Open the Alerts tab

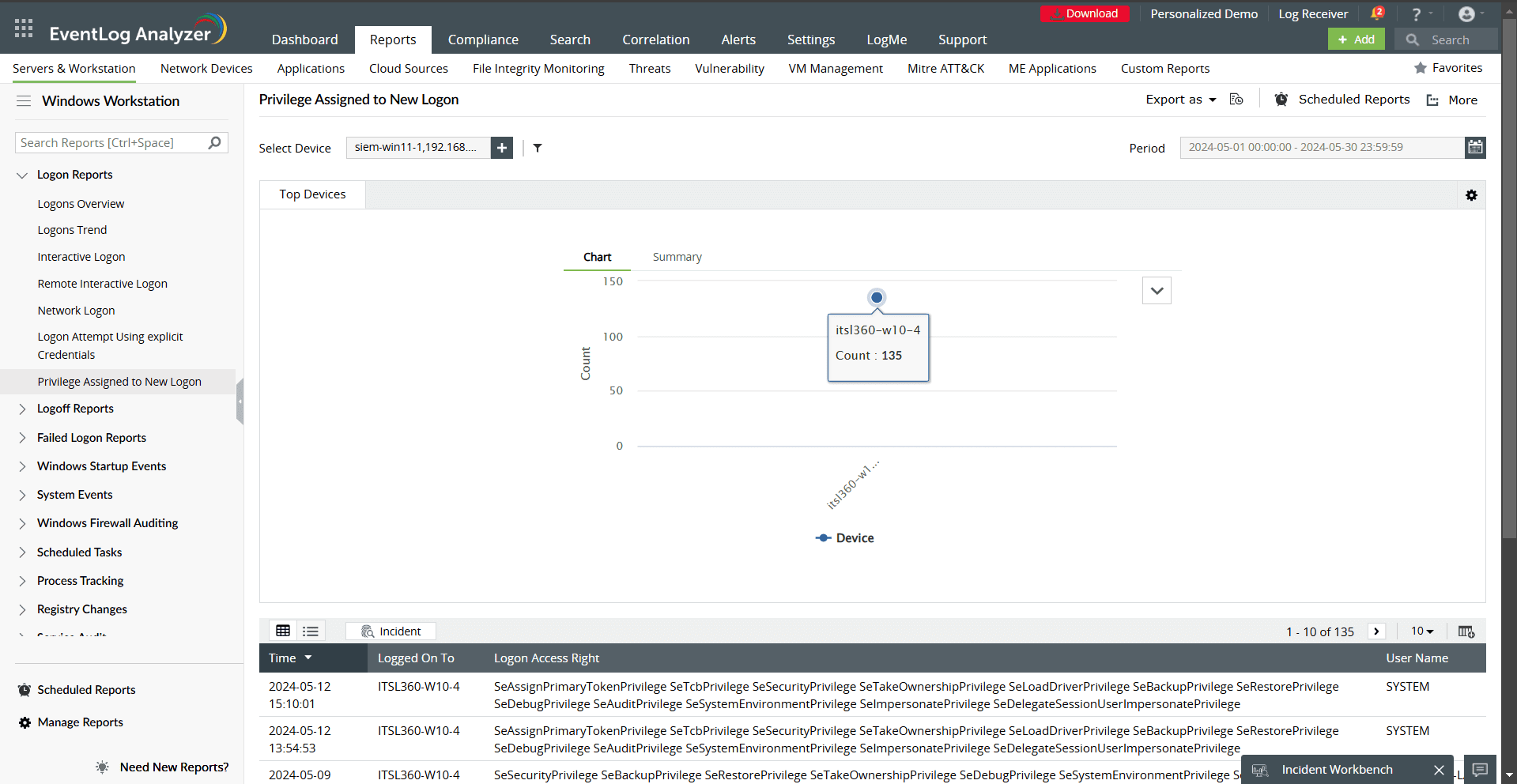738,40
